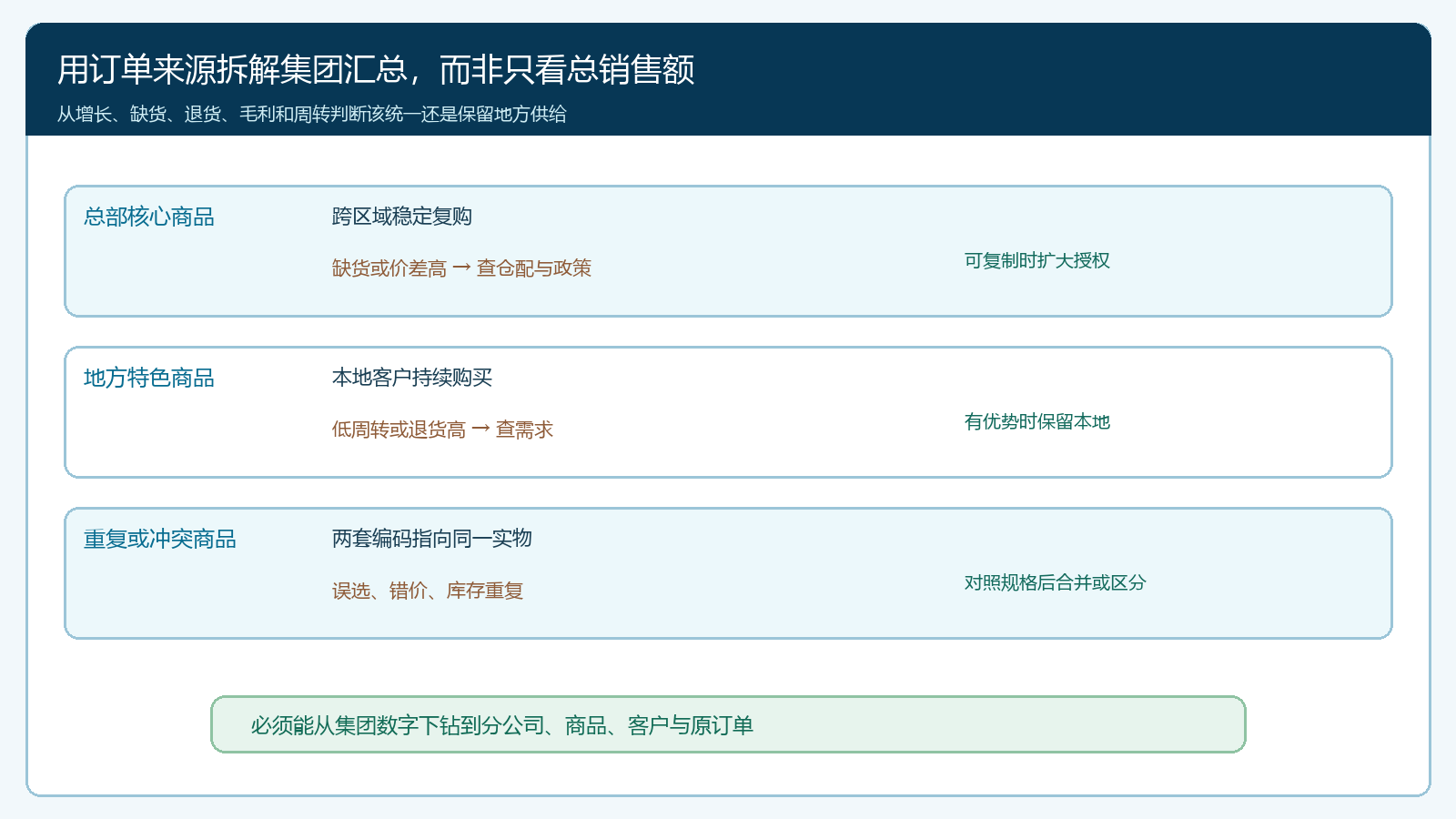Select the text 两套编码指向同一实物

(432, 539)
